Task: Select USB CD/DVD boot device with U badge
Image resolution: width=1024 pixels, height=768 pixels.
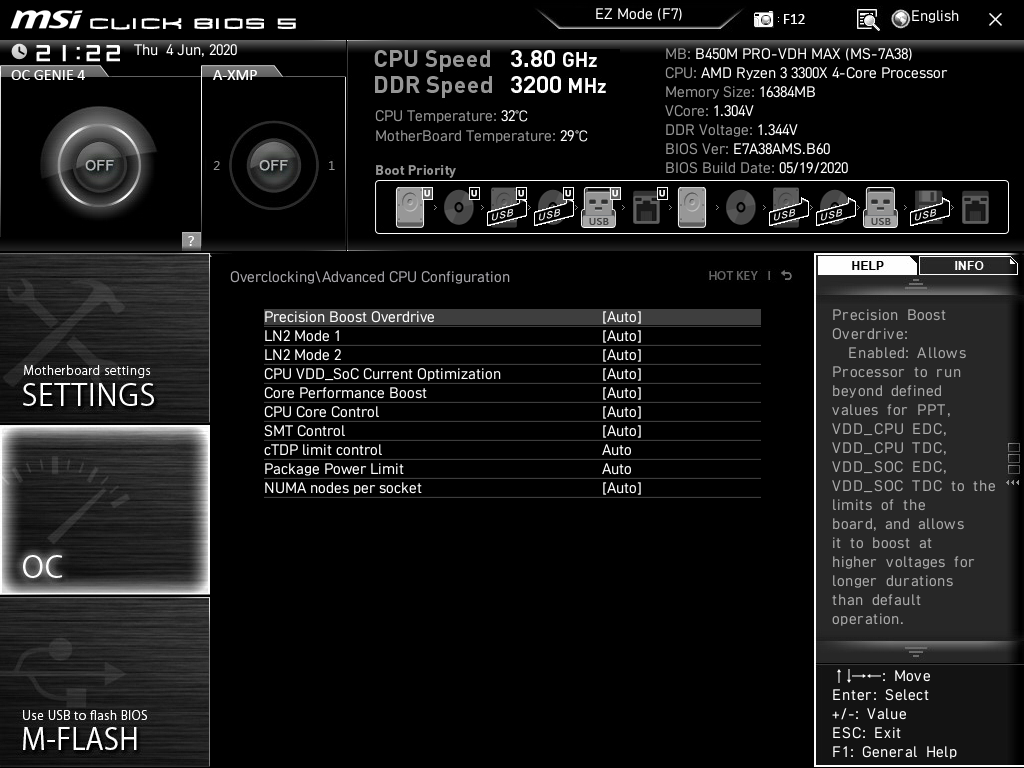Action: 554,207
